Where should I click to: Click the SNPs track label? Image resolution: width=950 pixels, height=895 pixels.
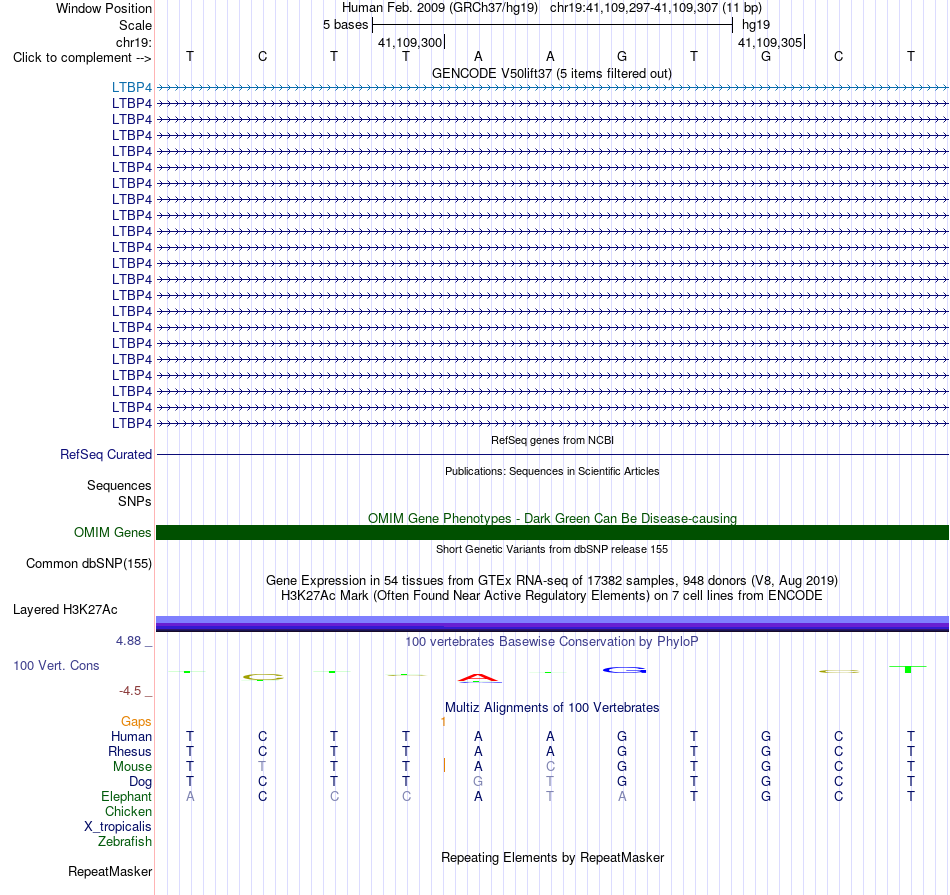click(135, 501)
